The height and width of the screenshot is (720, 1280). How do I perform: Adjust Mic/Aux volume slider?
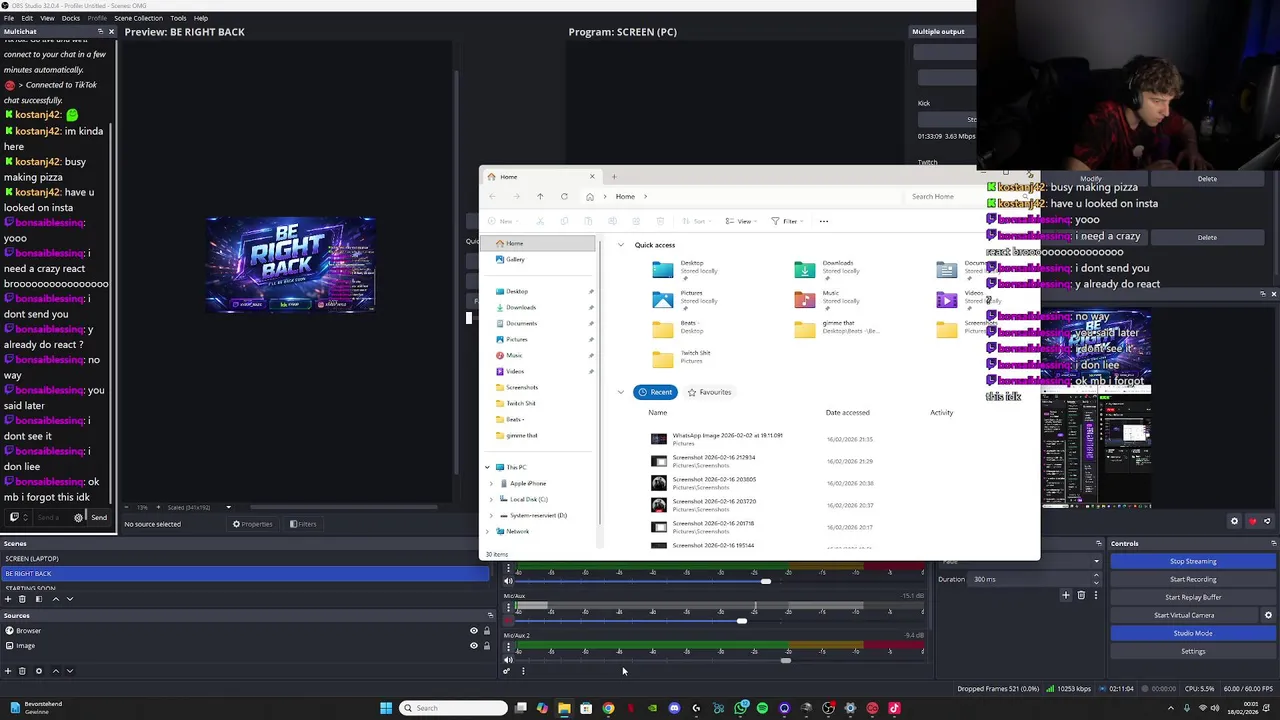741,621
